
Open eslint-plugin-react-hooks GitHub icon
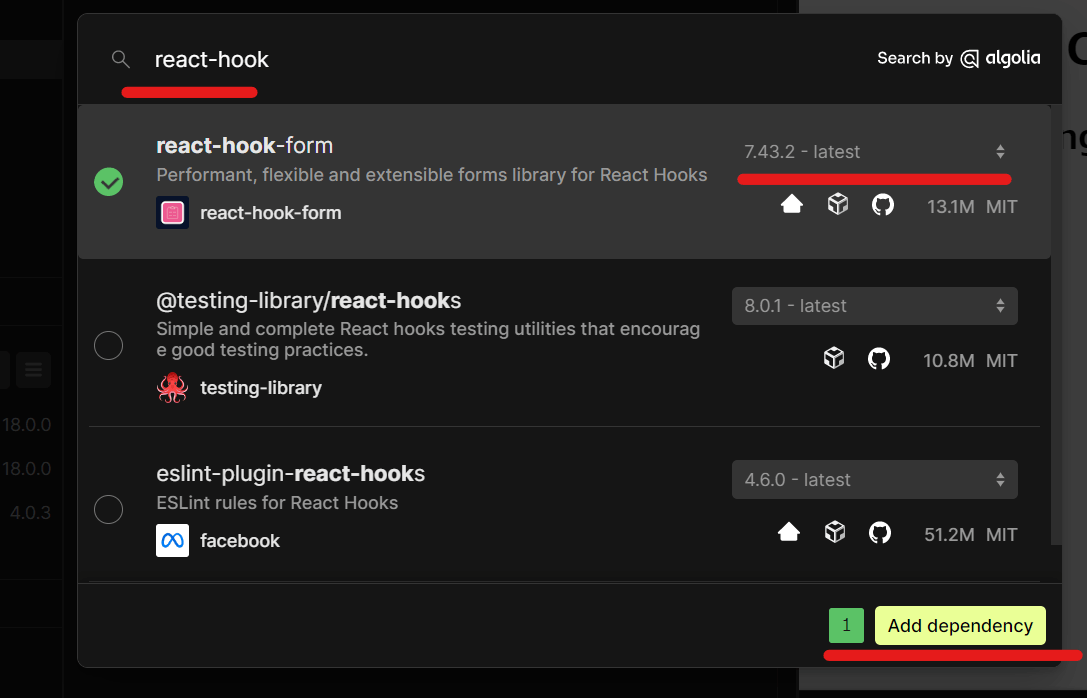(880, 532)
